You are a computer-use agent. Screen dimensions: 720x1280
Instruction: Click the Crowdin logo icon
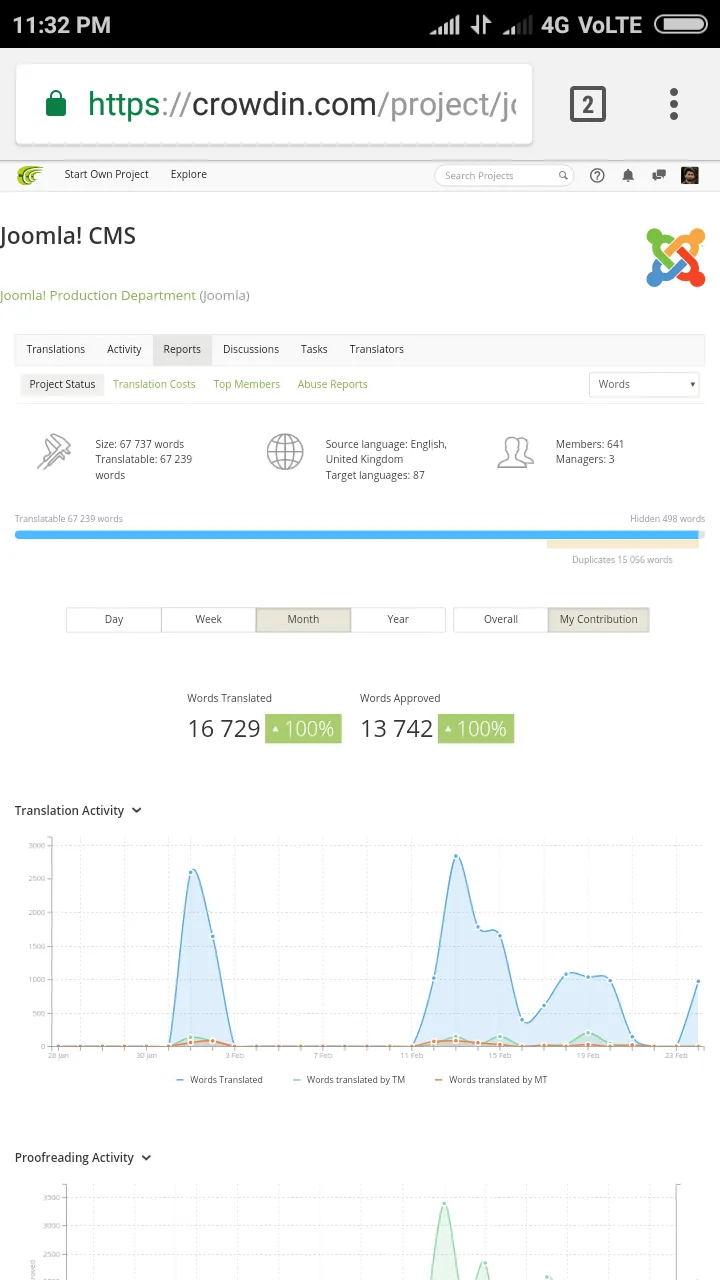click(x=30, y=175)
